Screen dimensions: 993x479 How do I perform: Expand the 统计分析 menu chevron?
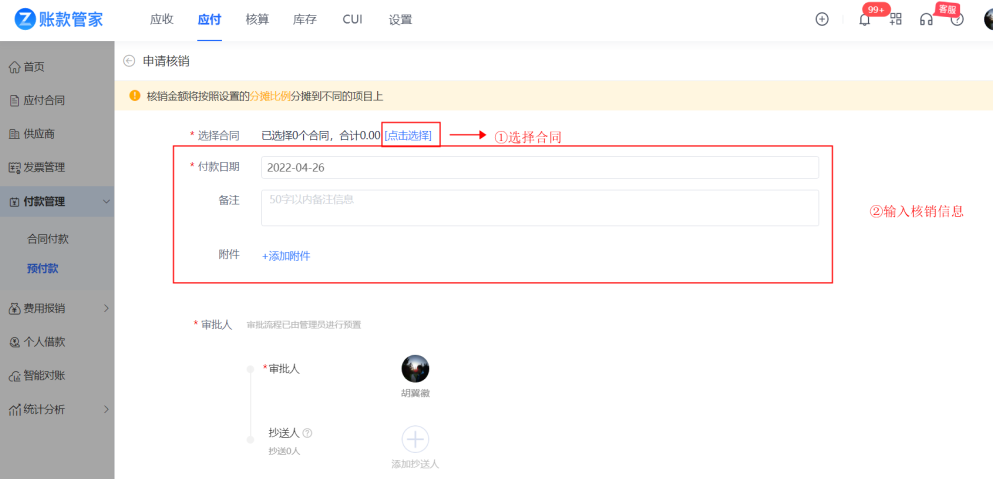(106, 409)
